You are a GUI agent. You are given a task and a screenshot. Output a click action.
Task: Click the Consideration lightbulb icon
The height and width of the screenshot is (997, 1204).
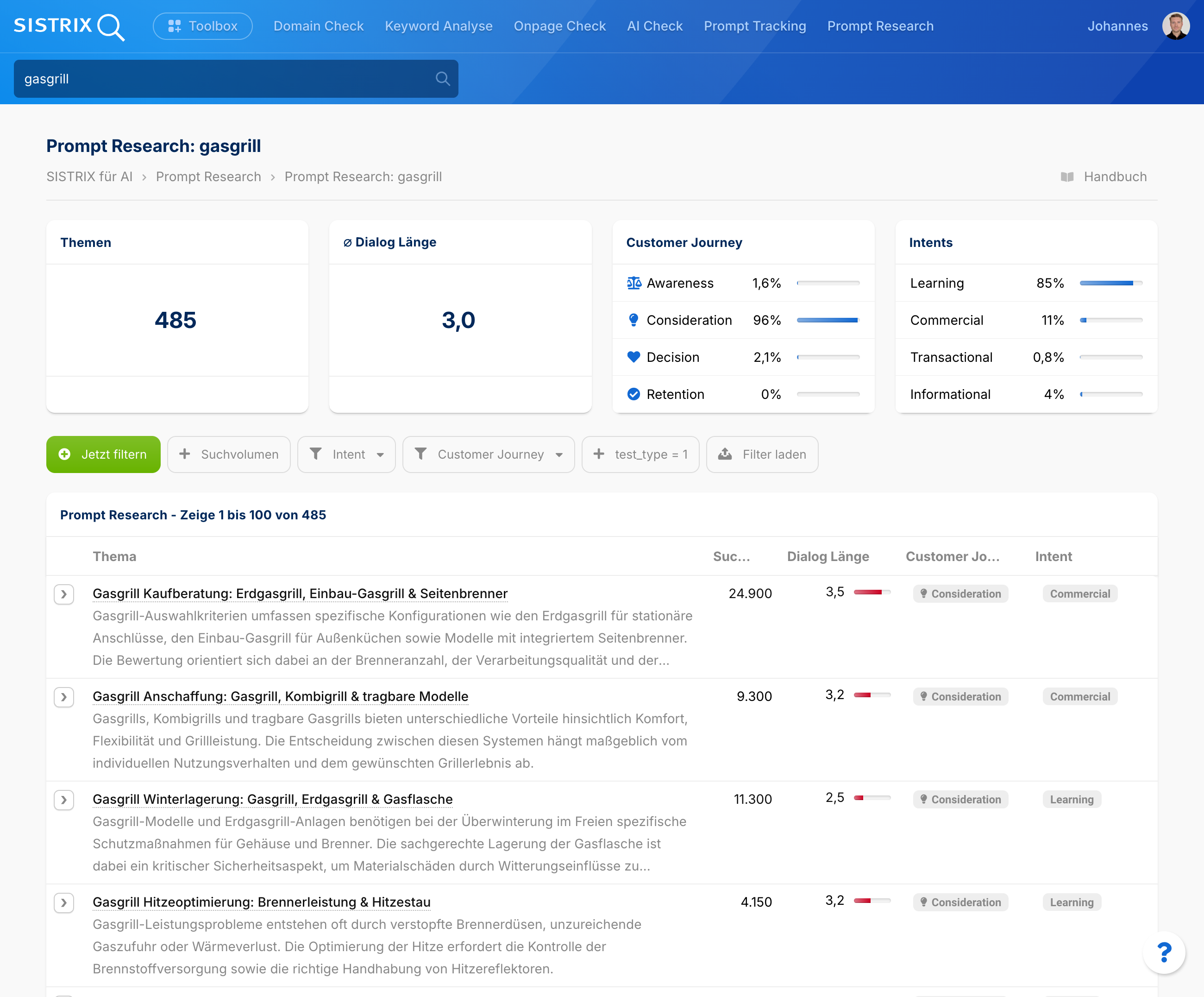[633, 320]
